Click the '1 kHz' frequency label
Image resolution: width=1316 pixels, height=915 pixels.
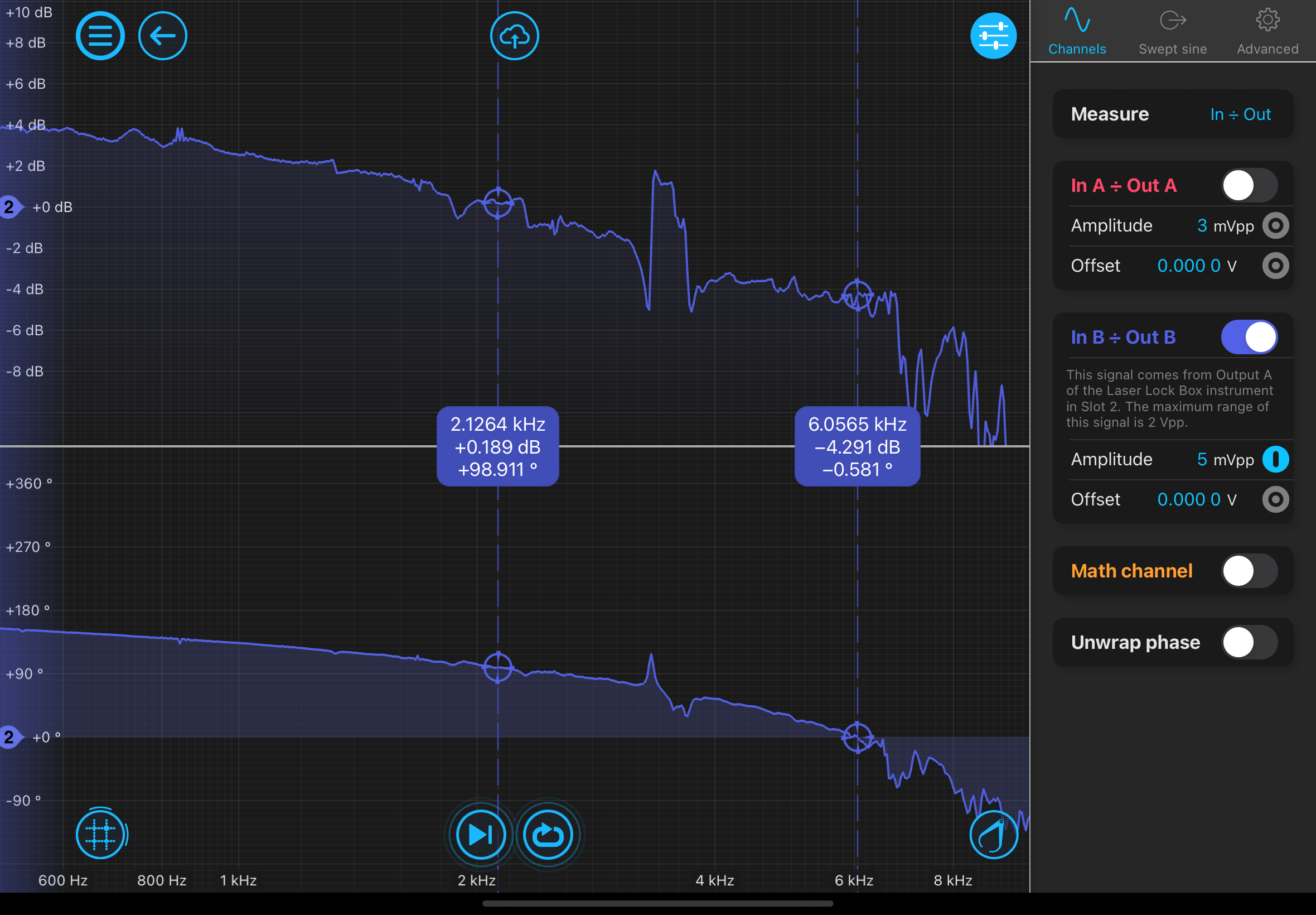[238, 880]
